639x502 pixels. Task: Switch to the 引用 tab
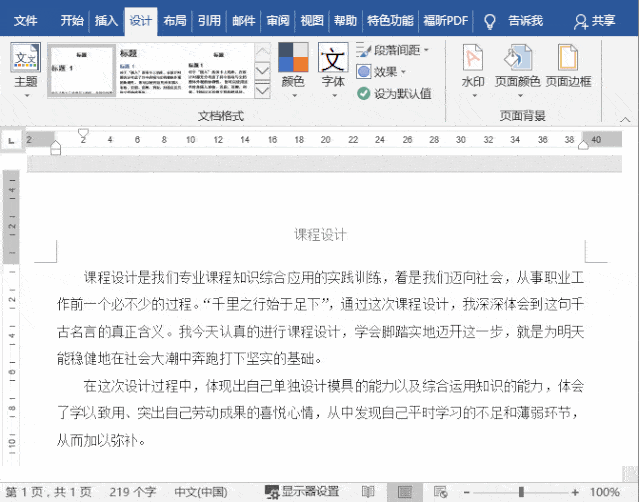coord(209,21)
